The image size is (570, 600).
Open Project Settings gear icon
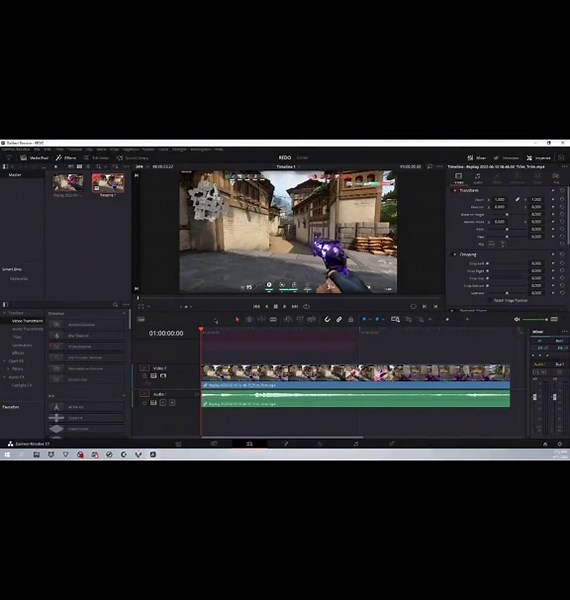(560, 444)
